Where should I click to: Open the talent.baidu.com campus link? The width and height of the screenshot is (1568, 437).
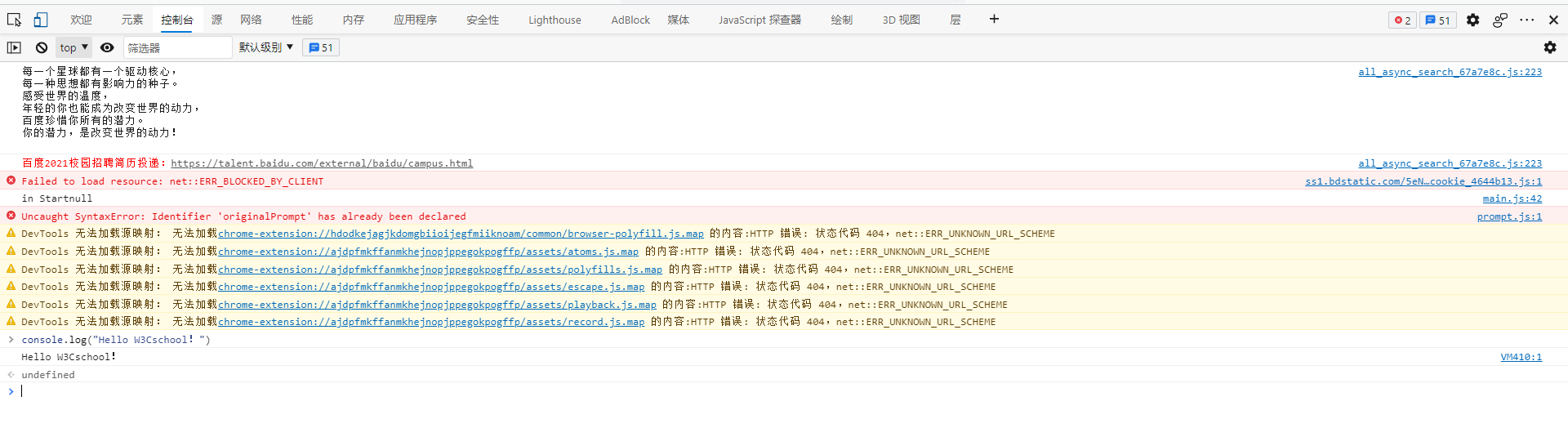click(x=322, y=163)
